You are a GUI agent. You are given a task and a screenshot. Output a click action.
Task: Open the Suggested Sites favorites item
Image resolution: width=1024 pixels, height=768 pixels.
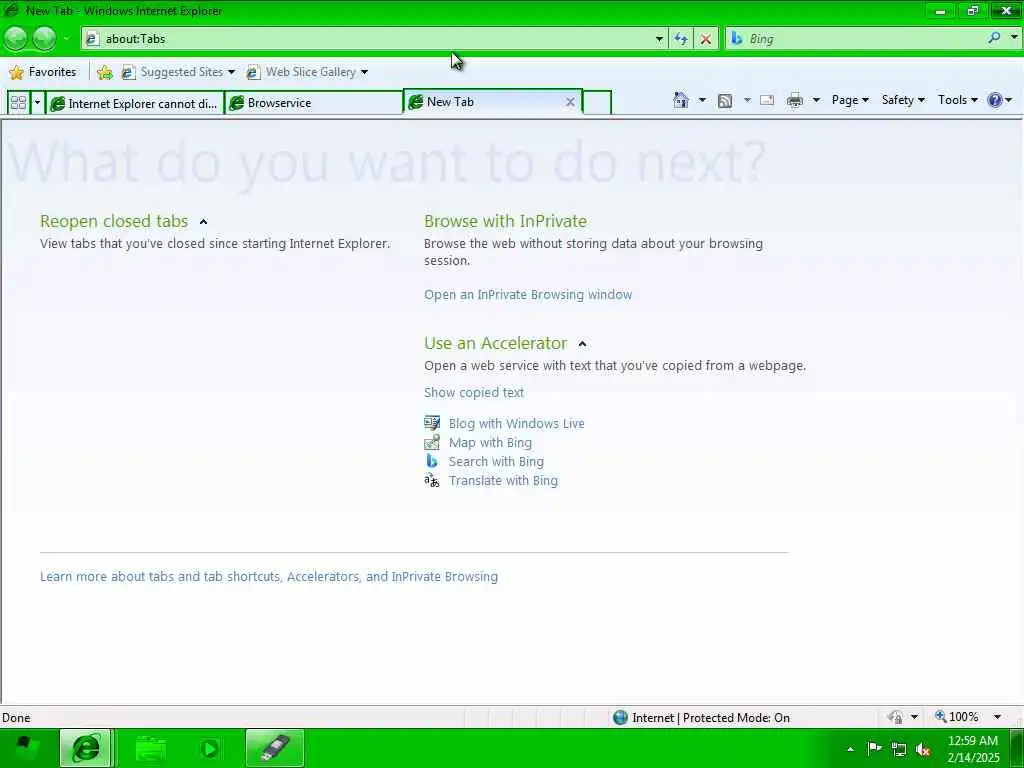pyautogui.click(x=178, y=72)
